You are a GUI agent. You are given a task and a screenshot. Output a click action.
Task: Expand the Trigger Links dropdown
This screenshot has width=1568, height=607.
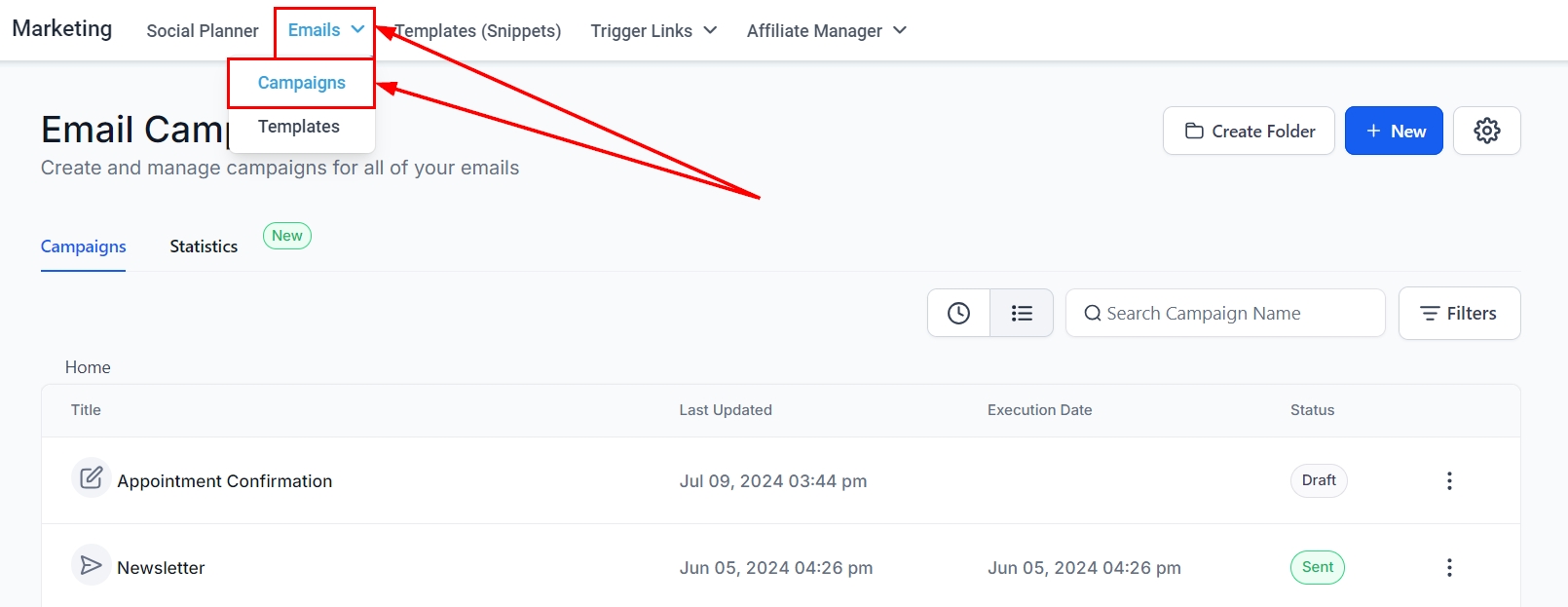653,30
